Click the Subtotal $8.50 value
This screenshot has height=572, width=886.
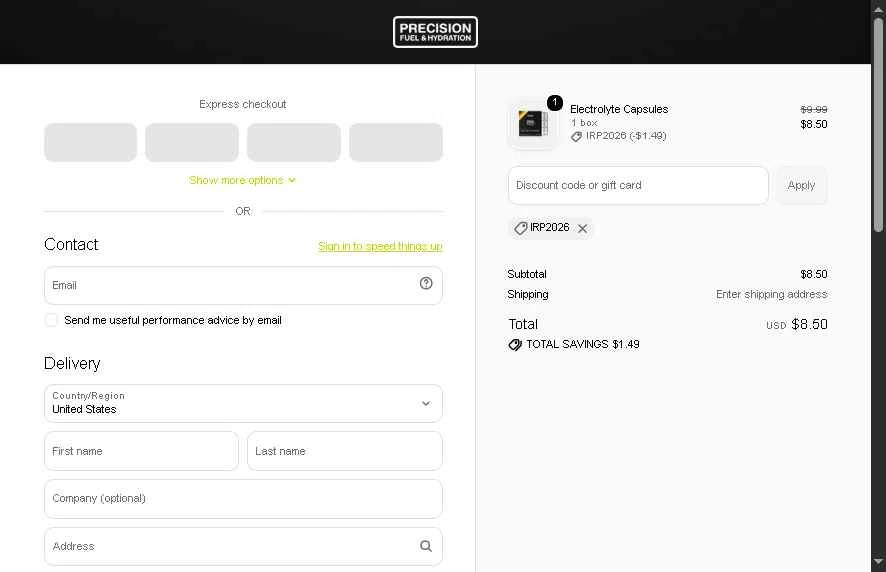[x=814, y=274]
